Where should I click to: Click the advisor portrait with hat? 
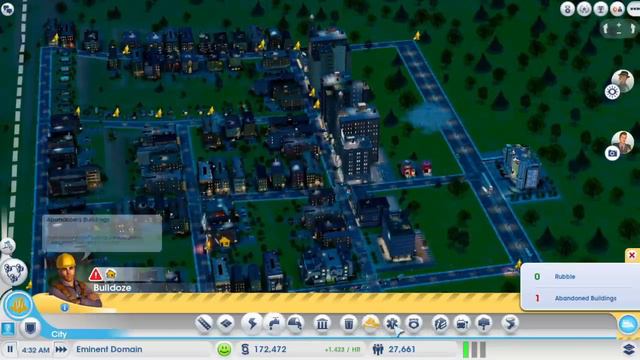pyautogui.click(x=623, y=80)
